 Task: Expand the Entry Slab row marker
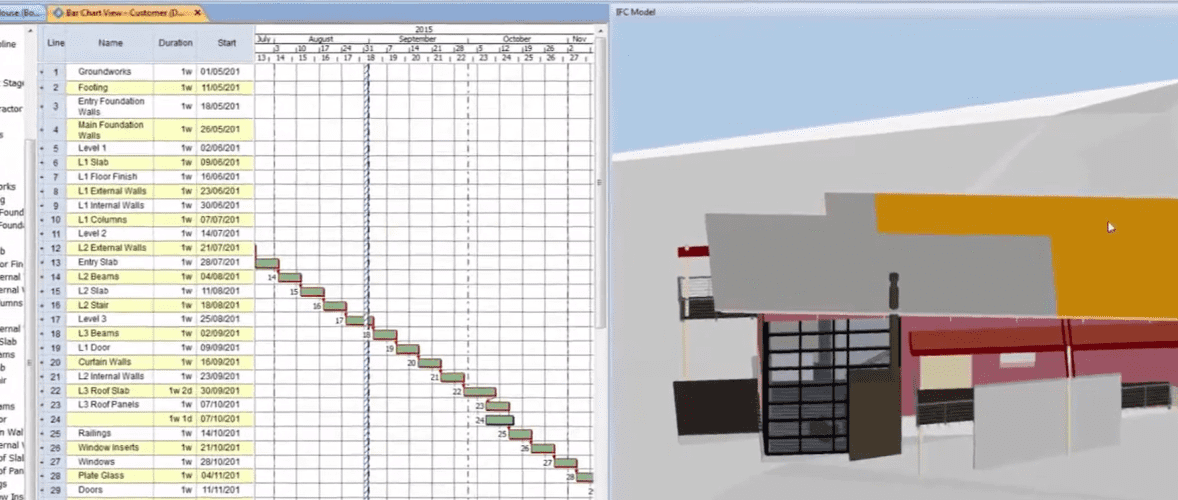pyautogui.click(x=42, y=262)
